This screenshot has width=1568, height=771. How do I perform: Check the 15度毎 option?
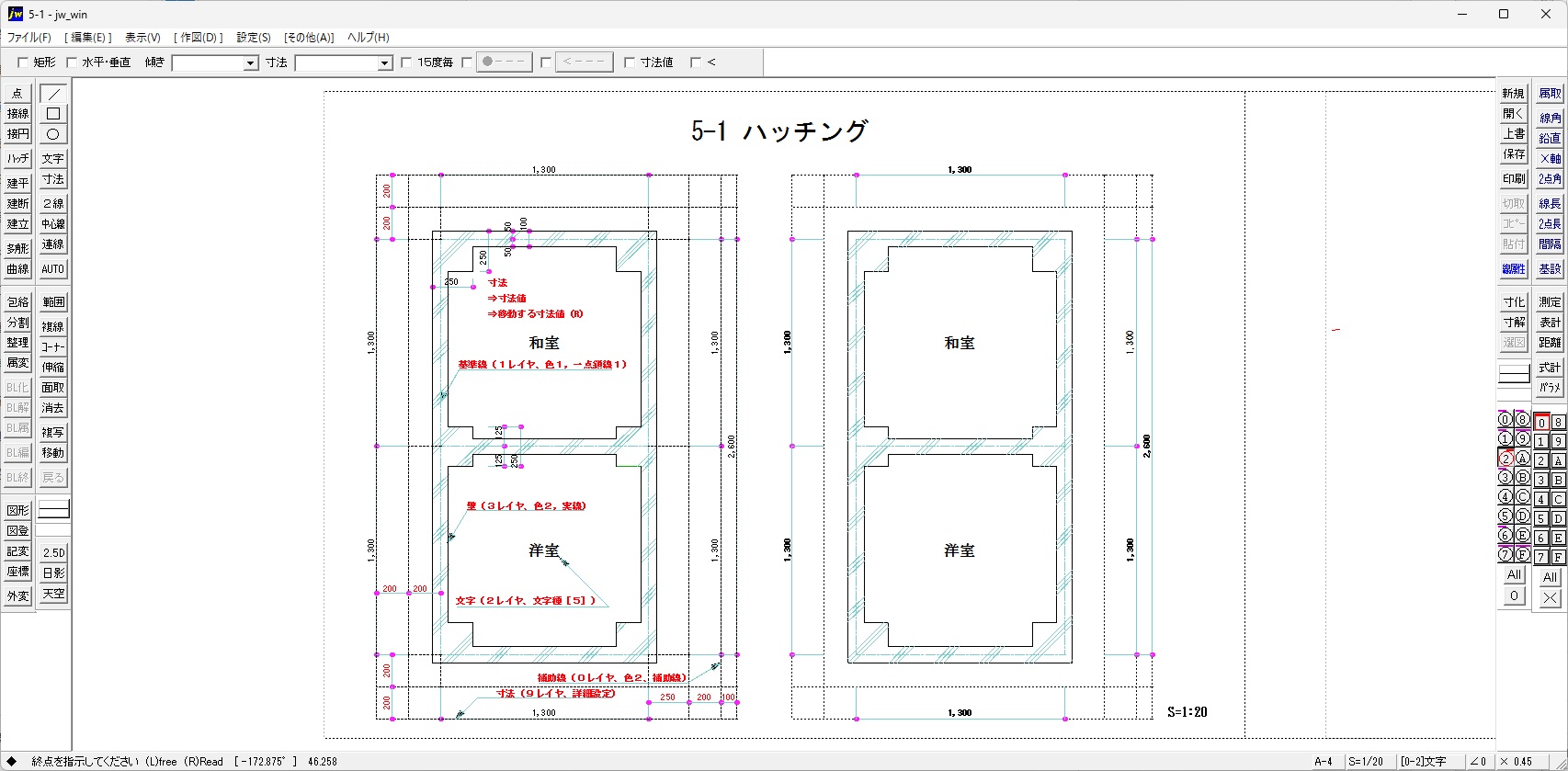(x=406, y=62)
